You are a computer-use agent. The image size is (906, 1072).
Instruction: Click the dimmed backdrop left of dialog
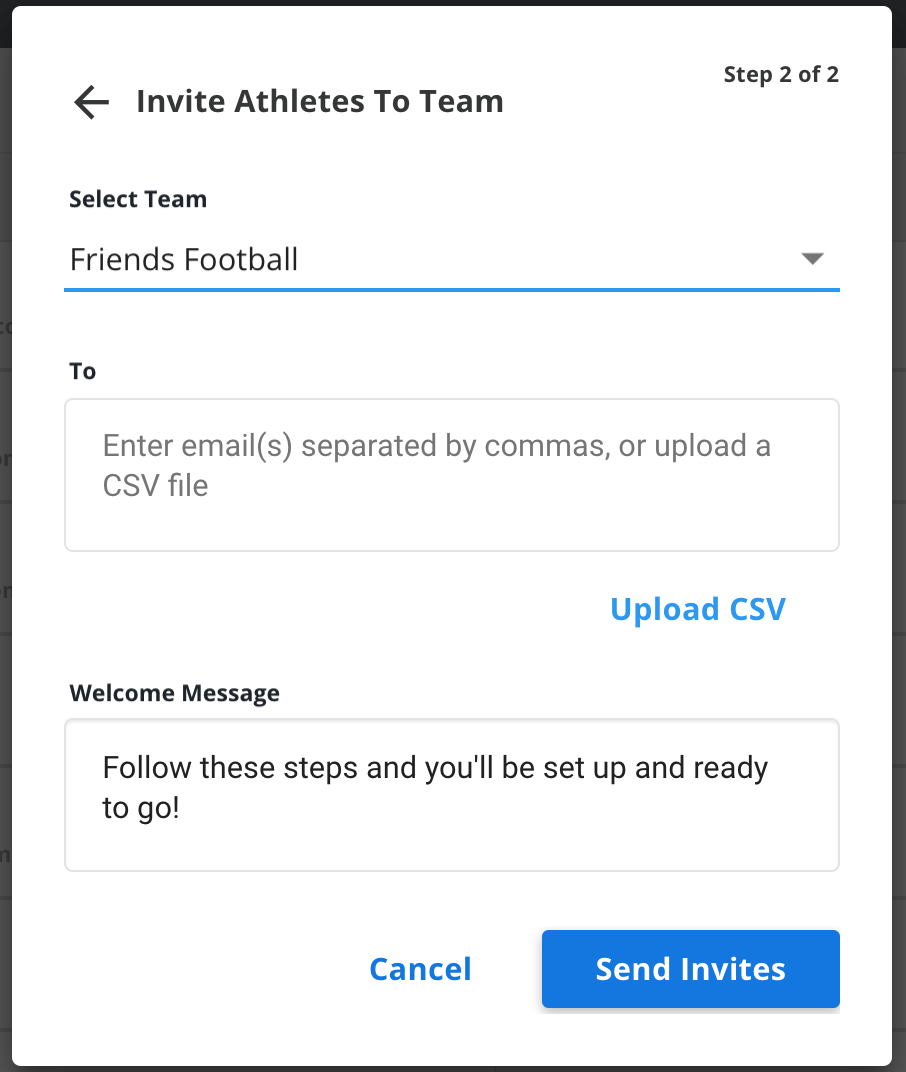[5, 547]
